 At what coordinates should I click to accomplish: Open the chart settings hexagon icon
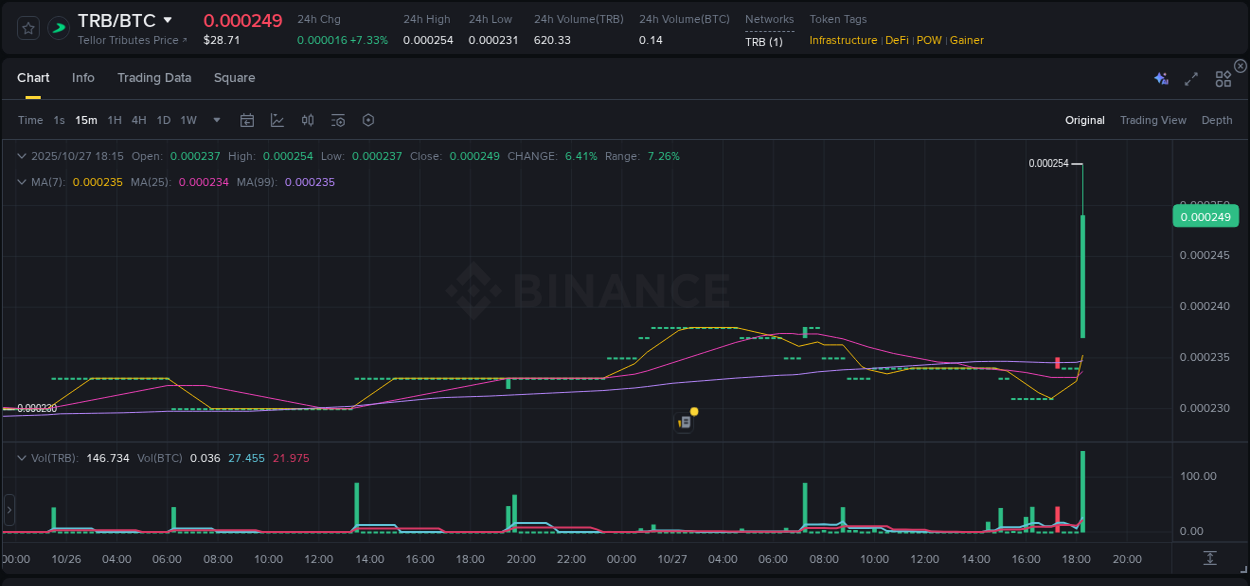368,120
